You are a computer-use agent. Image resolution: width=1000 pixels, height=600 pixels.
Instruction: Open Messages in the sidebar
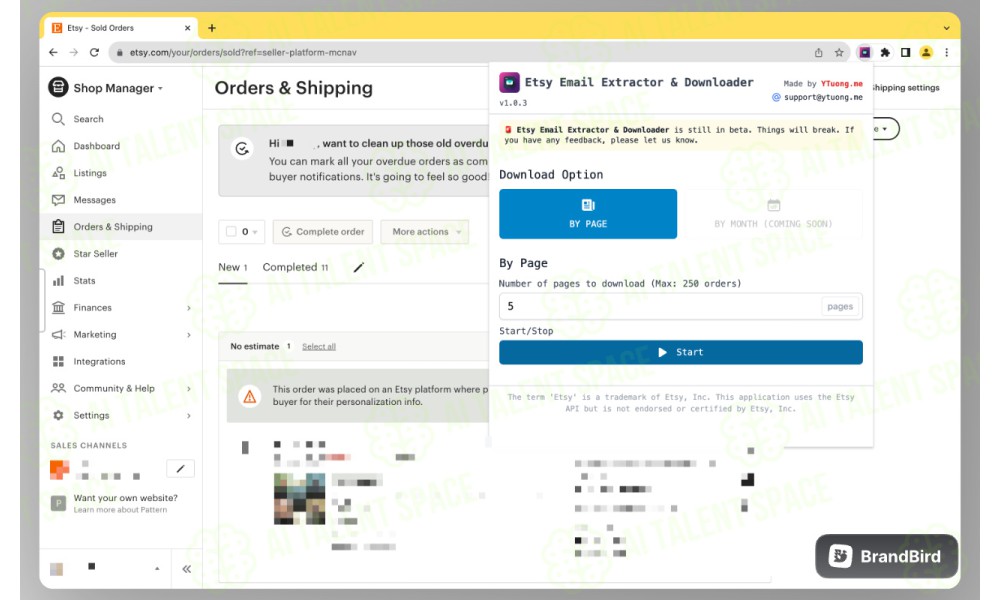(94, 200)
